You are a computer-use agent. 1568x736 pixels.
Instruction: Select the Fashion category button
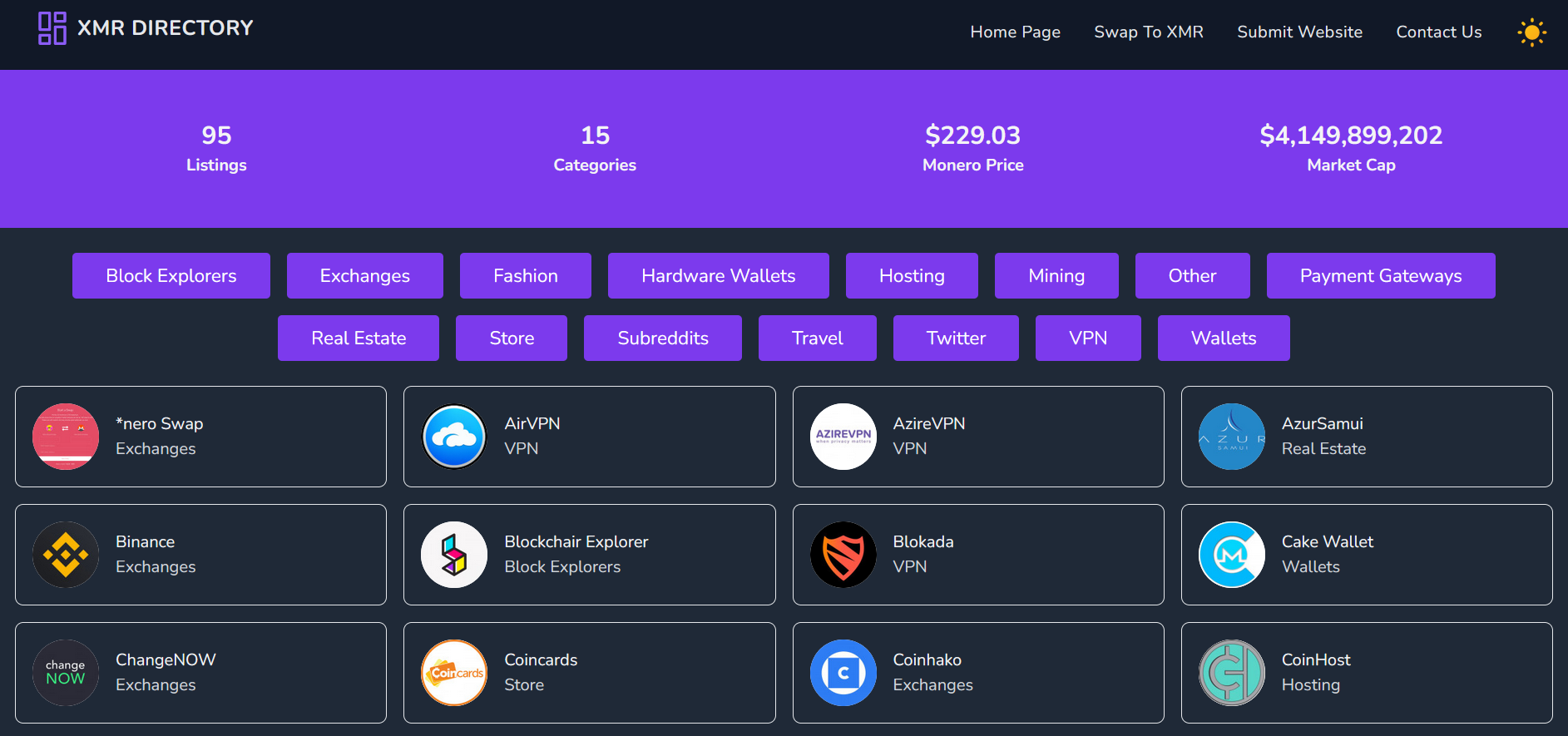(x=526, y=275)
